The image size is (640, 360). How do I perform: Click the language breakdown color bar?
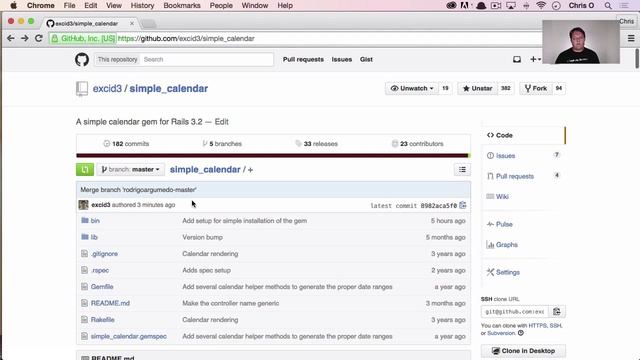[273, 156]
